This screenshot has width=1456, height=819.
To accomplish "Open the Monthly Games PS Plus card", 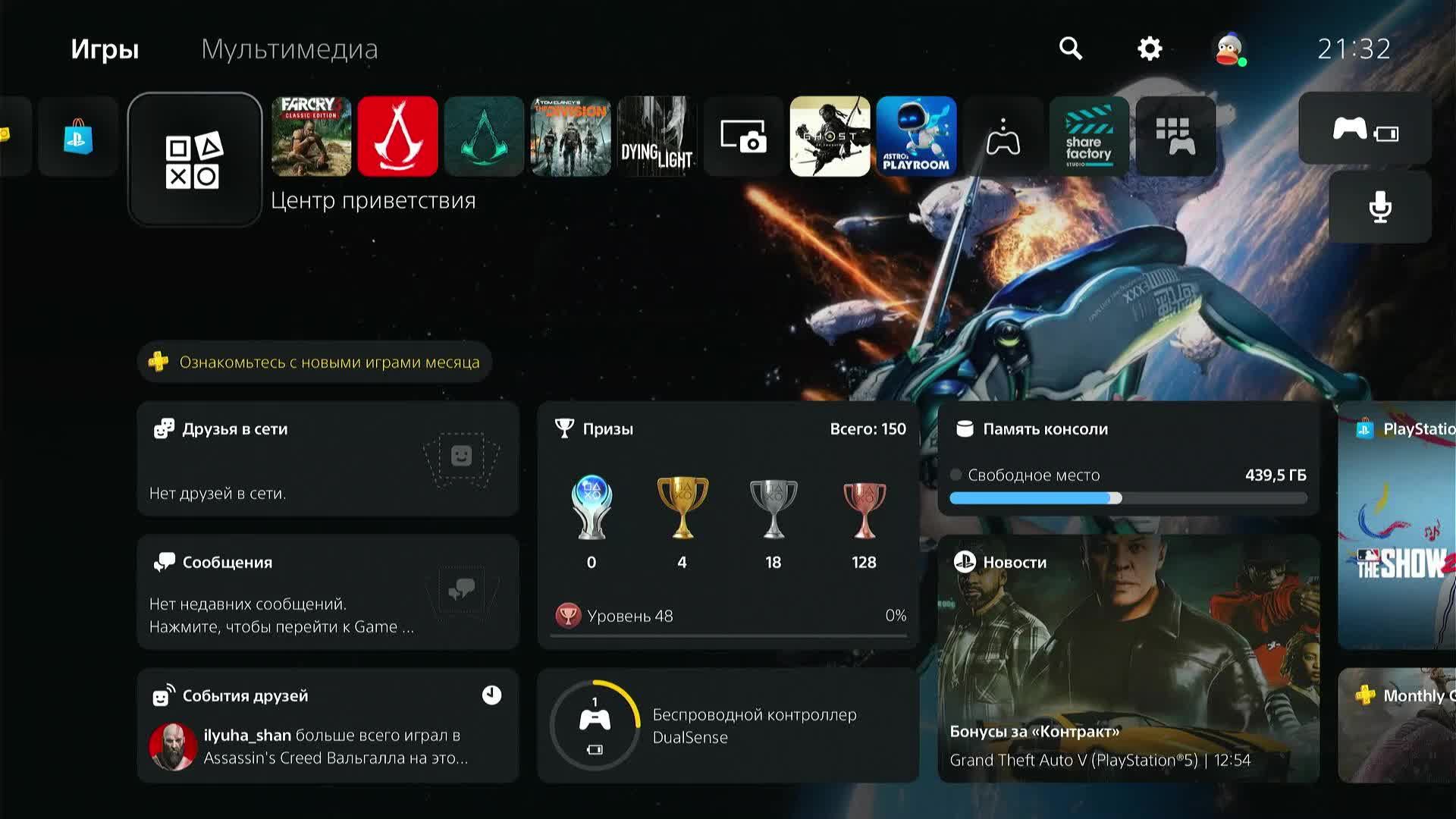I will (1397, 726).
